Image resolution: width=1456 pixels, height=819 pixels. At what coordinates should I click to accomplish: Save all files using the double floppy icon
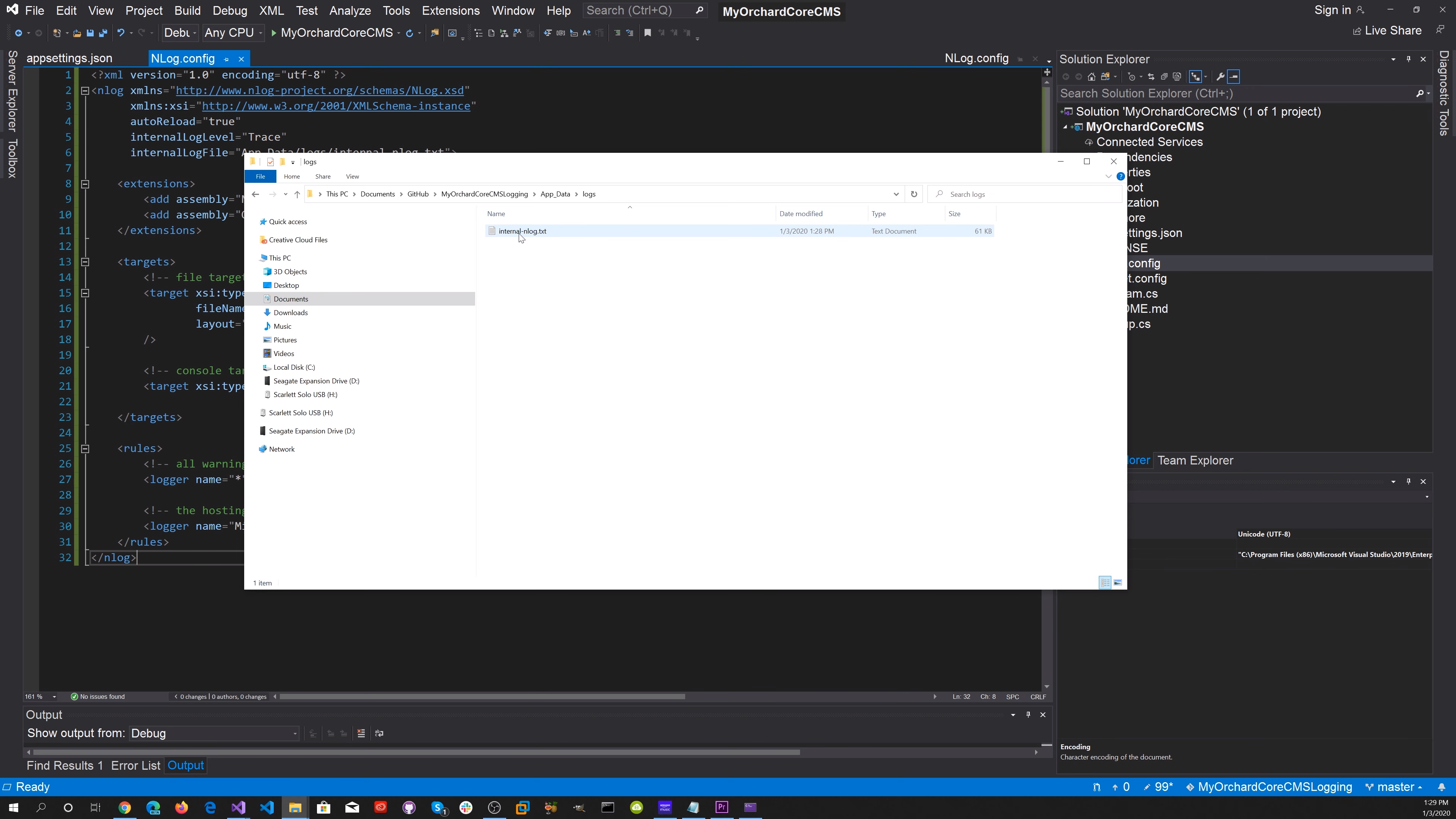[103, 33]
